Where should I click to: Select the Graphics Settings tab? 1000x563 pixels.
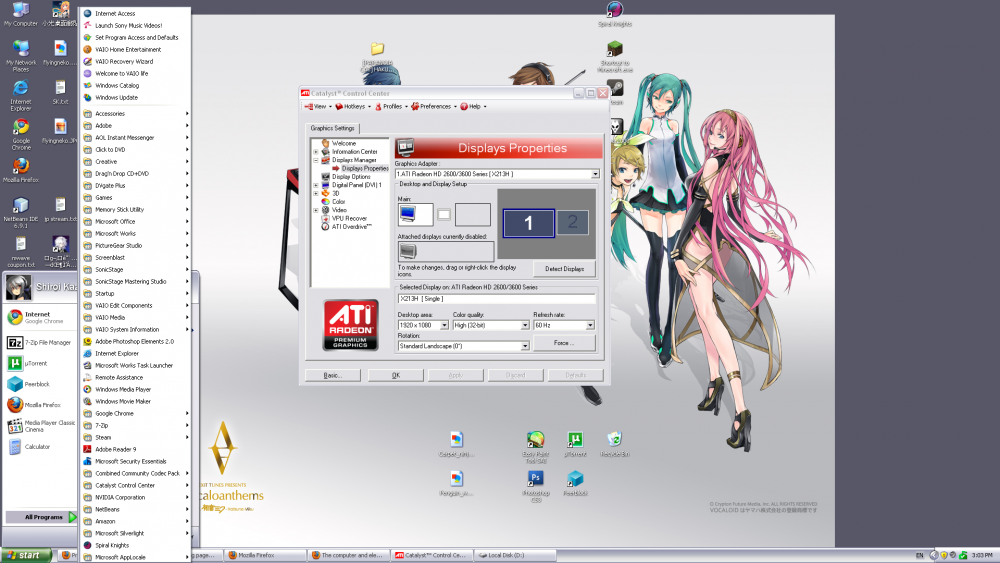[332, 128]
